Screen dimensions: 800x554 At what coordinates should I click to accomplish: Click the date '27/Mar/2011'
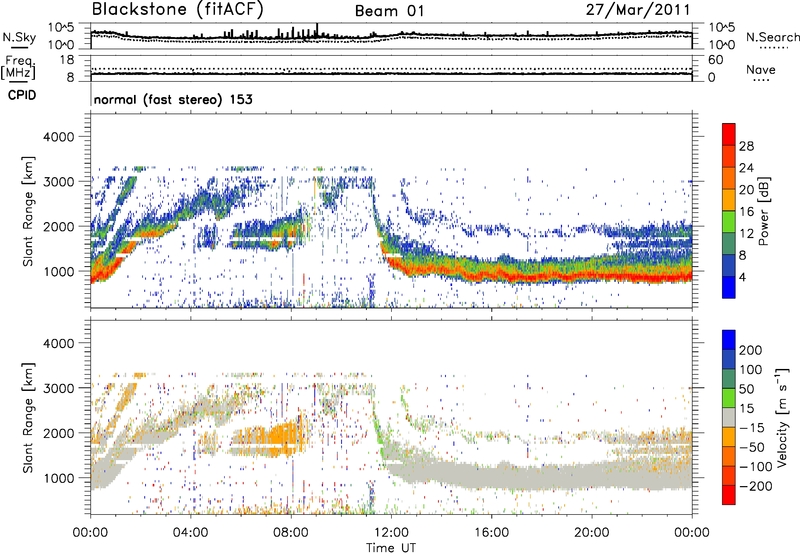coord(638,10)
